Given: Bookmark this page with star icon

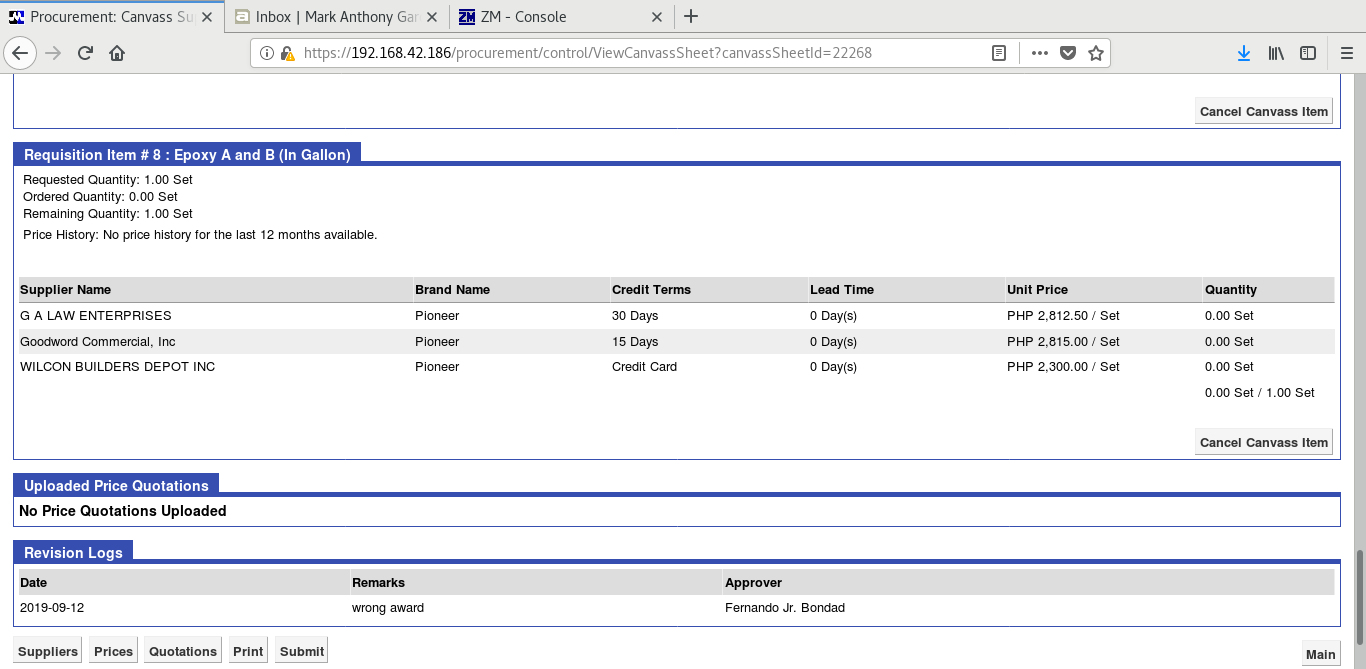Looking at the screenshot, I should [x=1096, y=53].
